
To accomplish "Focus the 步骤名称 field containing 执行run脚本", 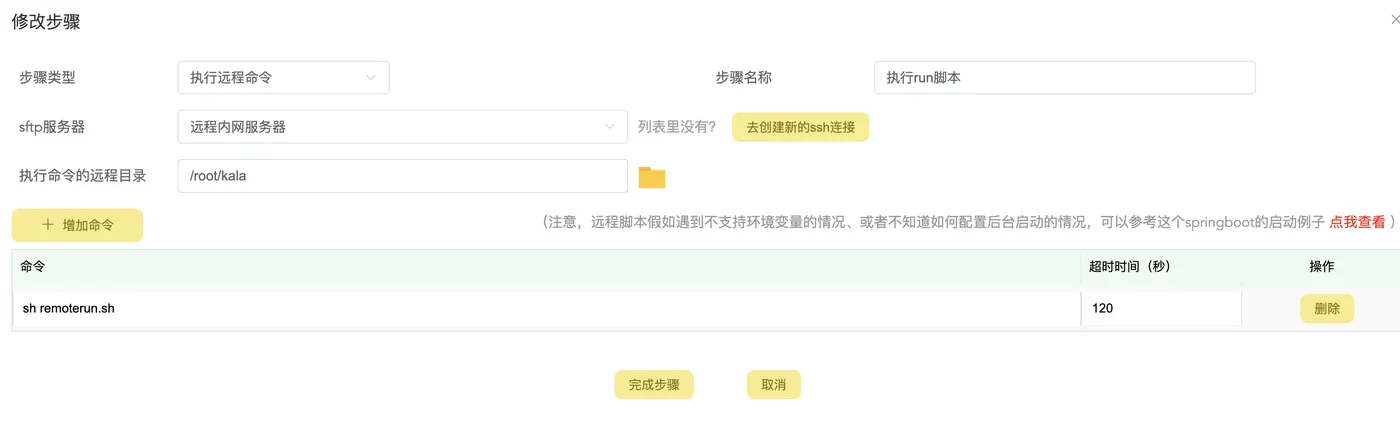I will [x=1064, y=77].
